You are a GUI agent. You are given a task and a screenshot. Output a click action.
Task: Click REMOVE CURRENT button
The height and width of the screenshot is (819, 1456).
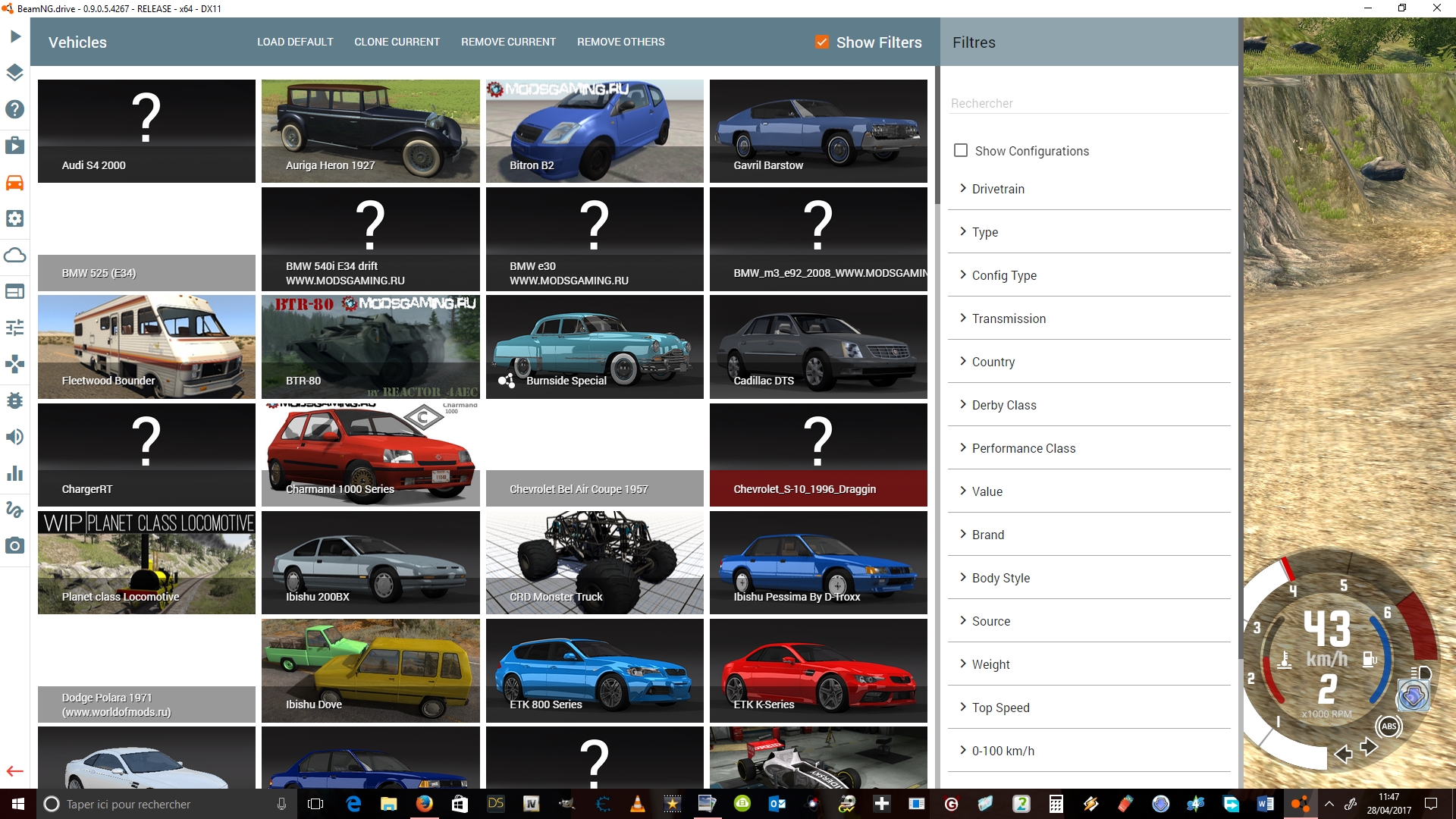[508, 42]
